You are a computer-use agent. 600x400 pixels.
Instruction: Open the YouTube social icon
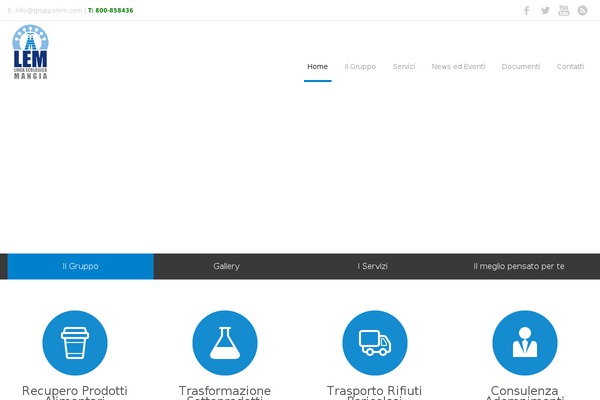tap(564, 10)
